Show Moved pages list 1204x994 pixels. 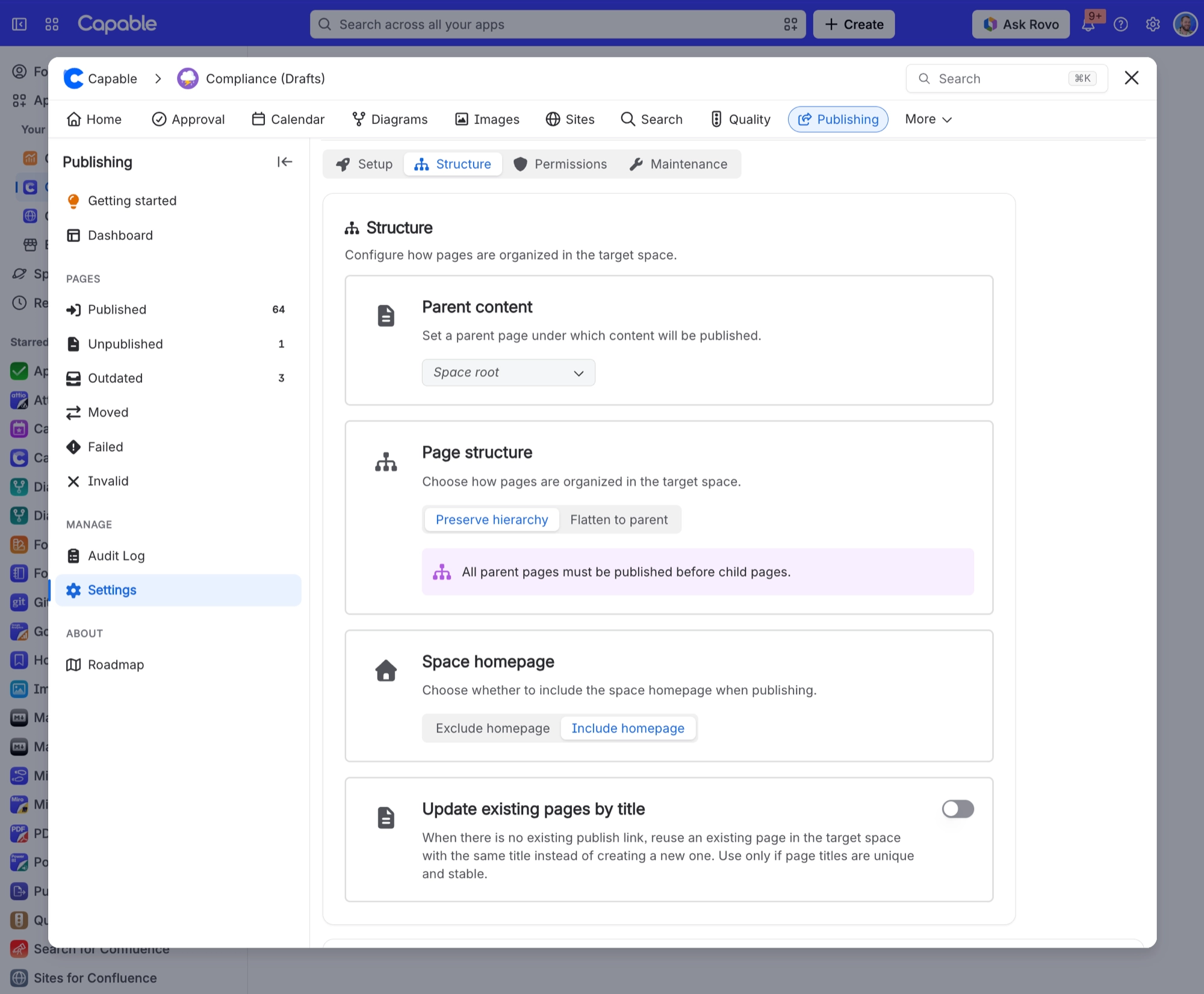(178, 412)
